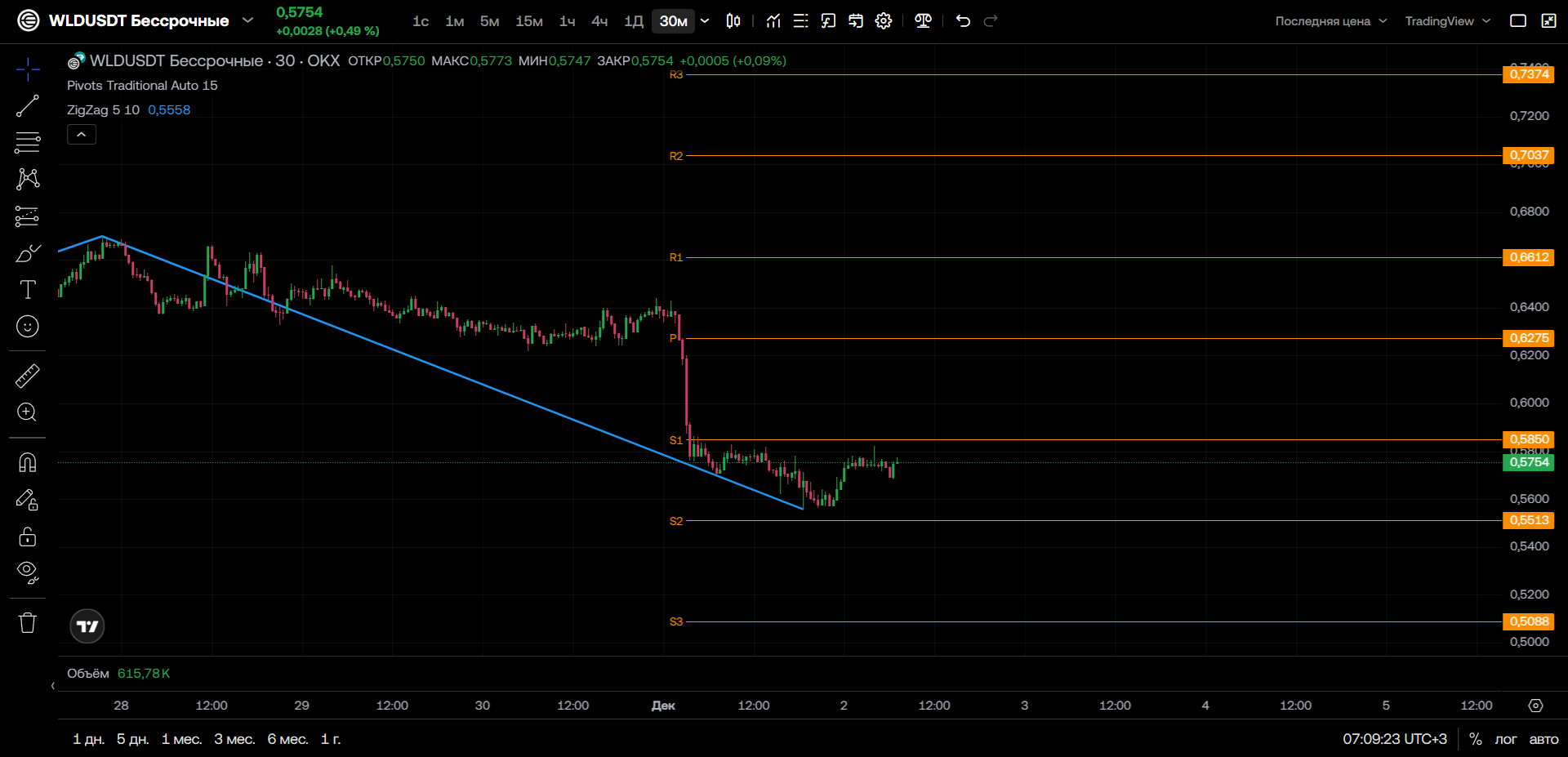Click the OKX logo icon

coord(29,20)
